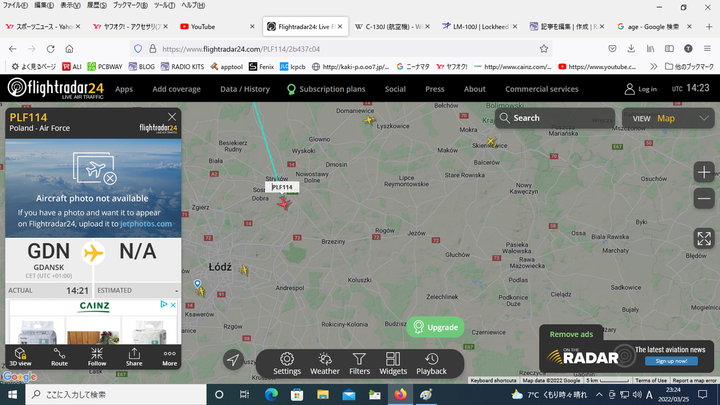Image resolution: width=720 pixels, height=405 pixels.
Task: Show the Route for flight PLF114
Action: pos(59,356)
